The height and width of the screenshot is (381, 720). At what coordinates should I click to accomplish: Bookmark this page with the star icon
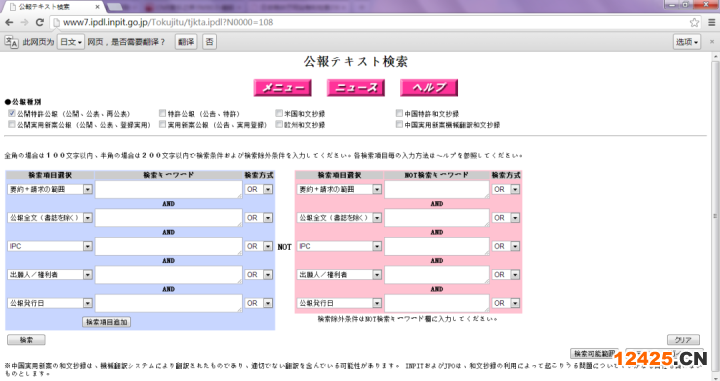tap(694, 22)
